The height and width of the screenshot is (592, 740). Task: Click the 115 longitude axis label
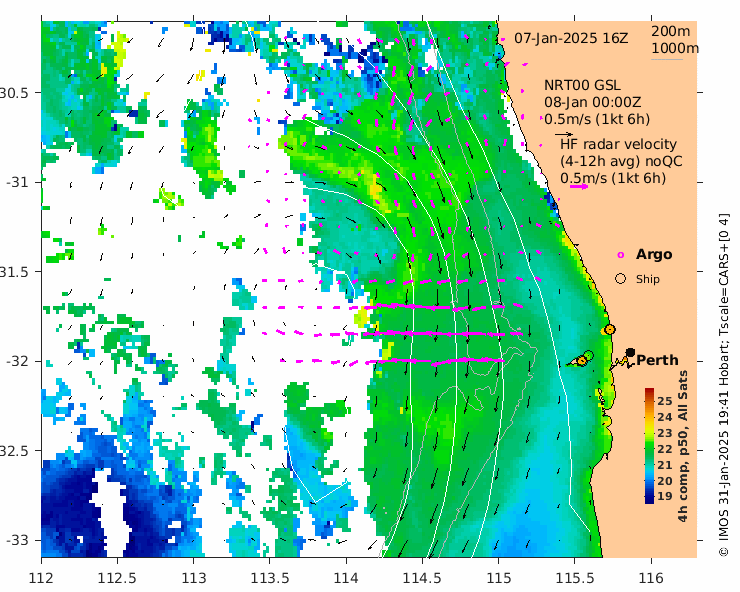click(x=498, y=578)
